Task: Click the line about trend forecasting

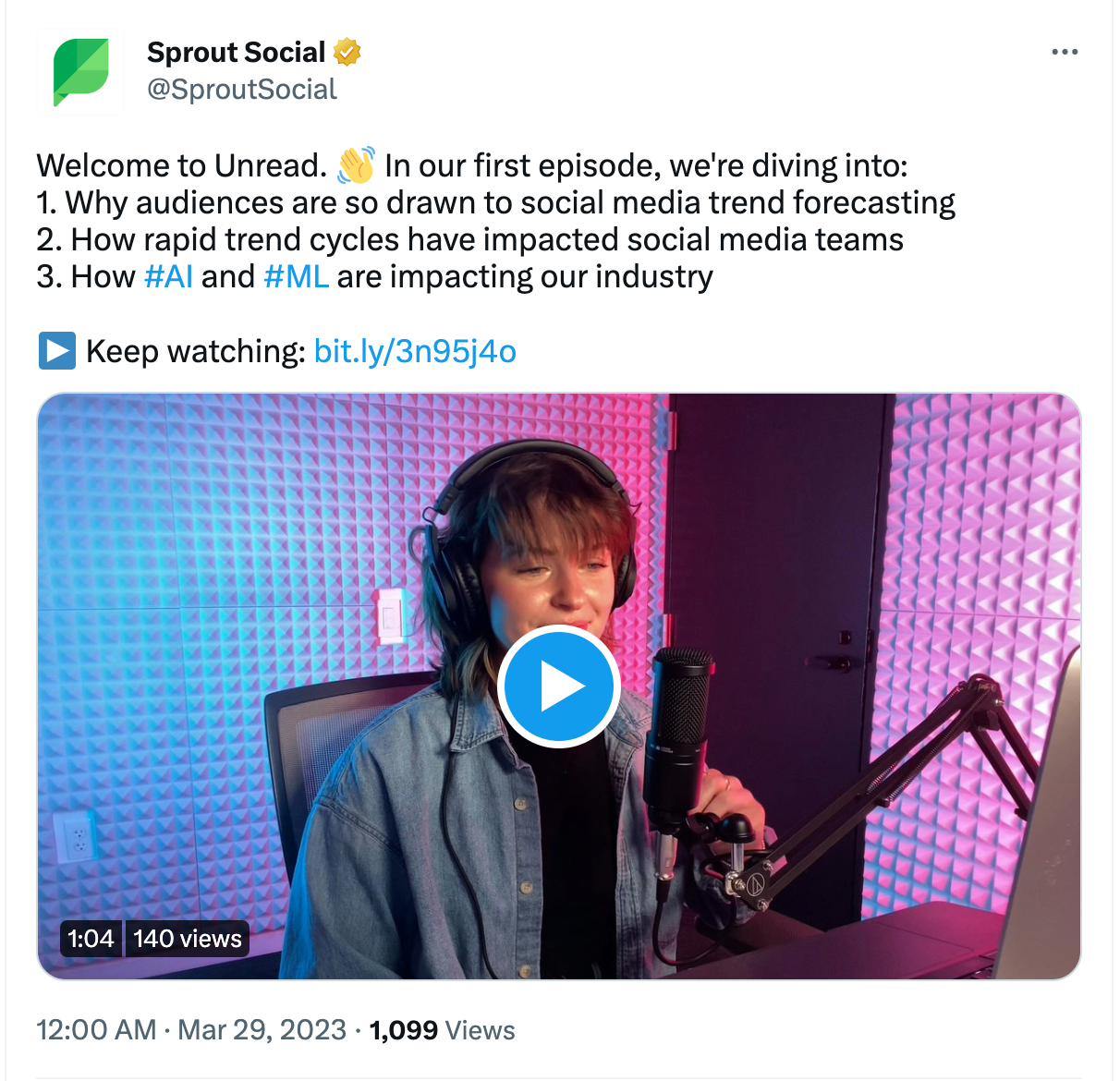Action: coord(496,203)
